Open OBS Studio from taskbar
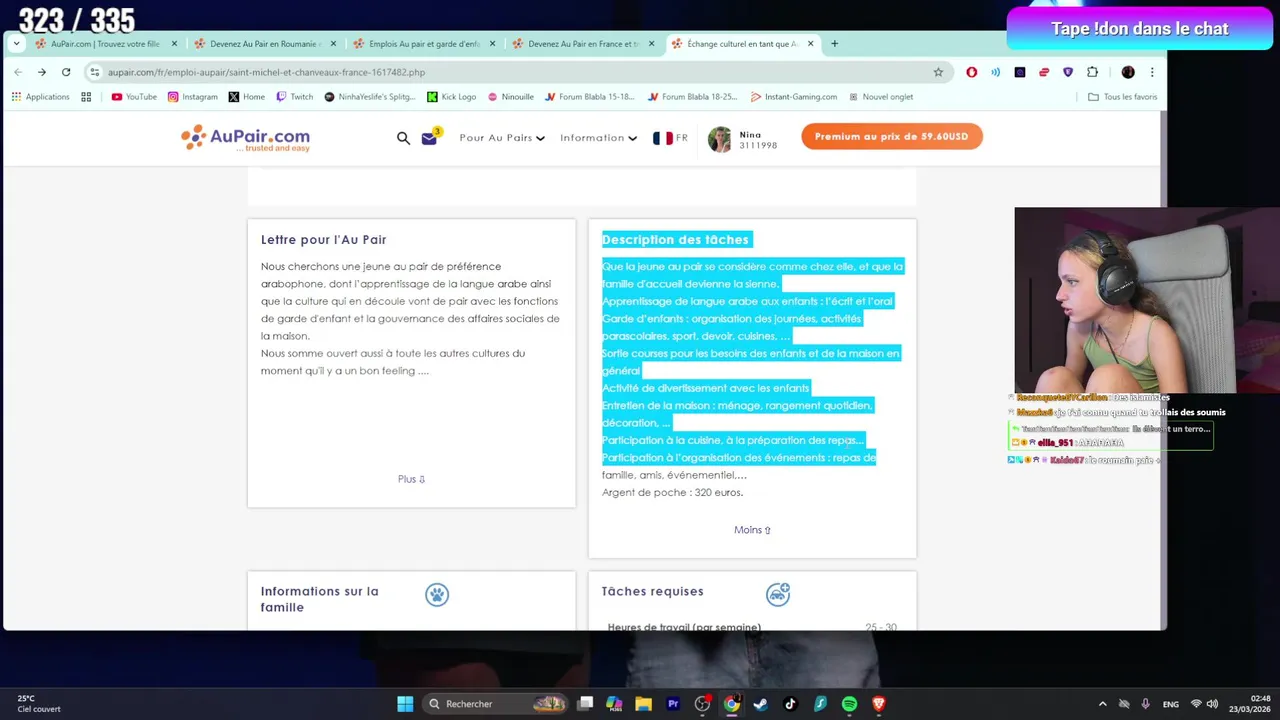This screenshot has width=1280, height=720. click(703, 704)
